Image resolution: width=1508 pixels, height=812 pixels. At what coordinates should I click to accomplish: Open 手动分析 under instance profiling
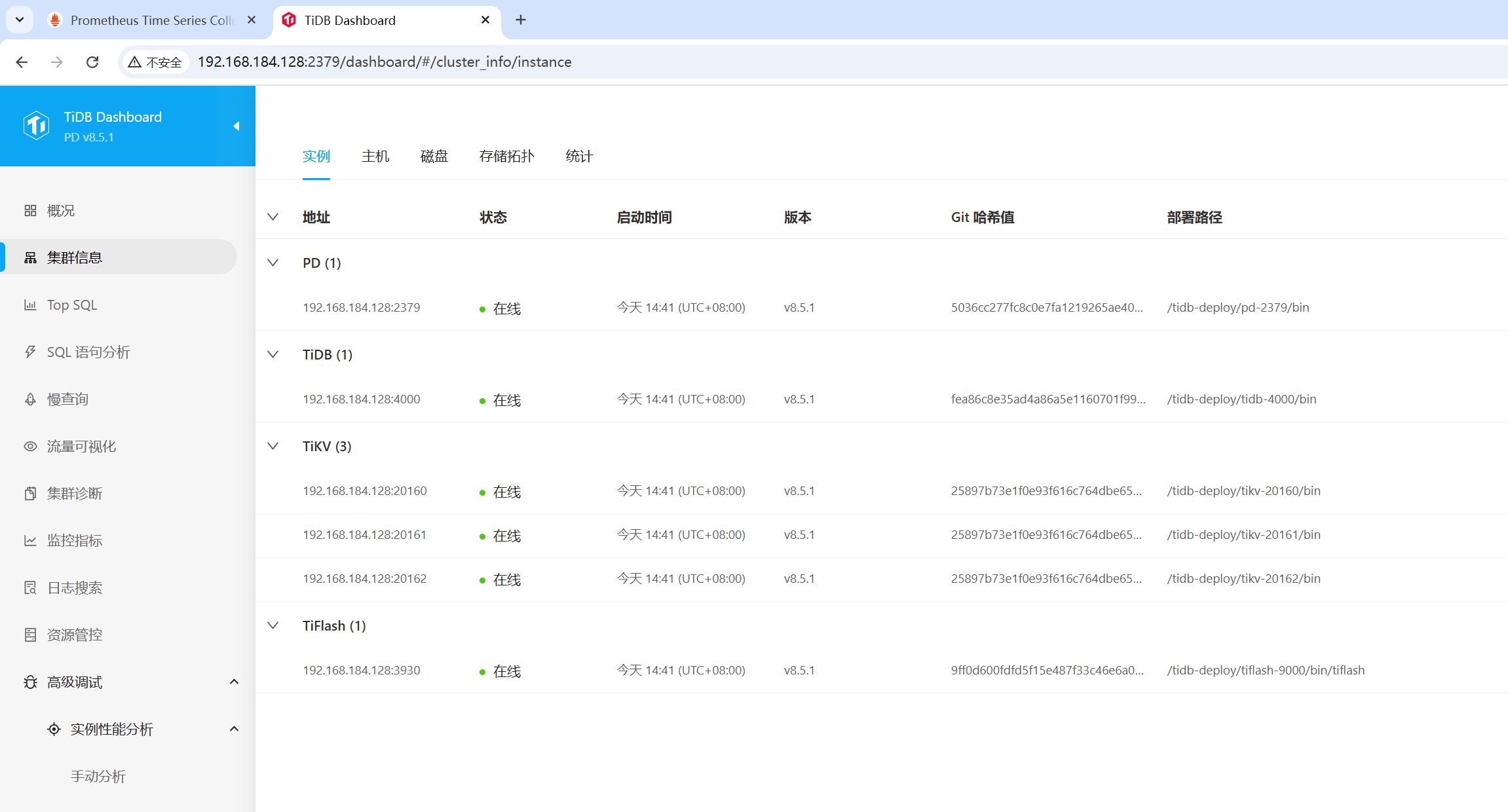coord(98,776)
